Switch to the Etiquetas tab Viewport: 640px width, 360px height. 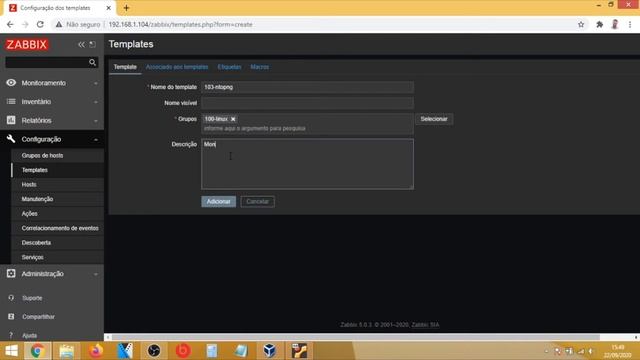pos(229,67)
